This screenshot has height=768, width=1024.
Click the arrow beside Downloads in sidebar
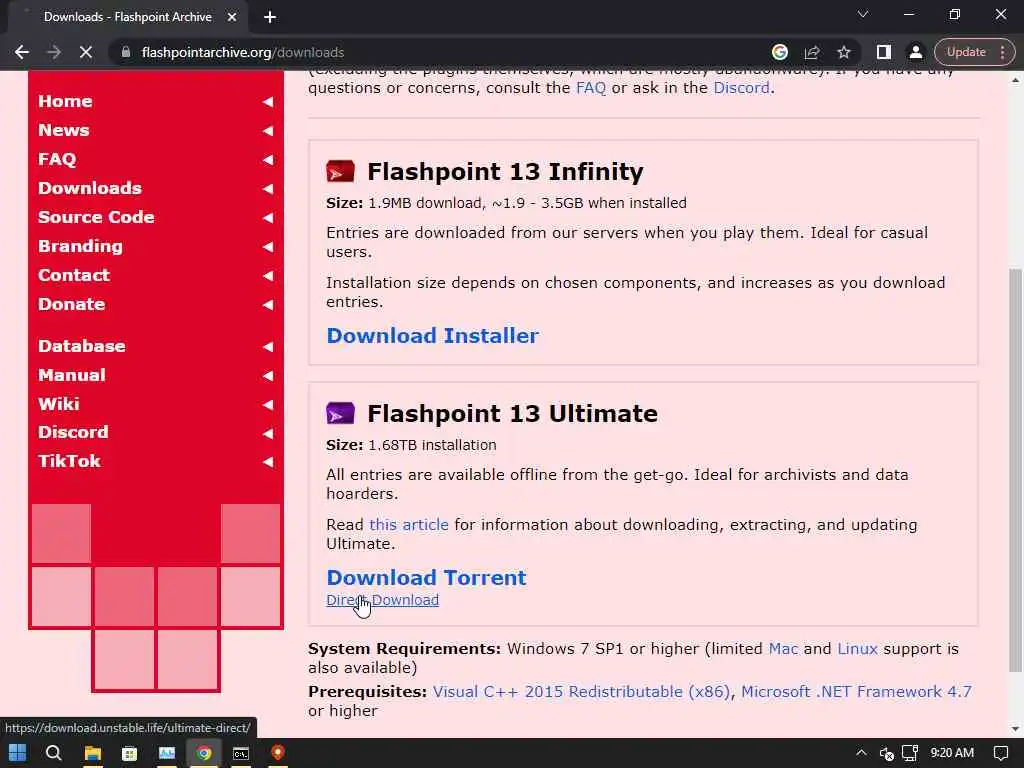[x=268, y=189]
